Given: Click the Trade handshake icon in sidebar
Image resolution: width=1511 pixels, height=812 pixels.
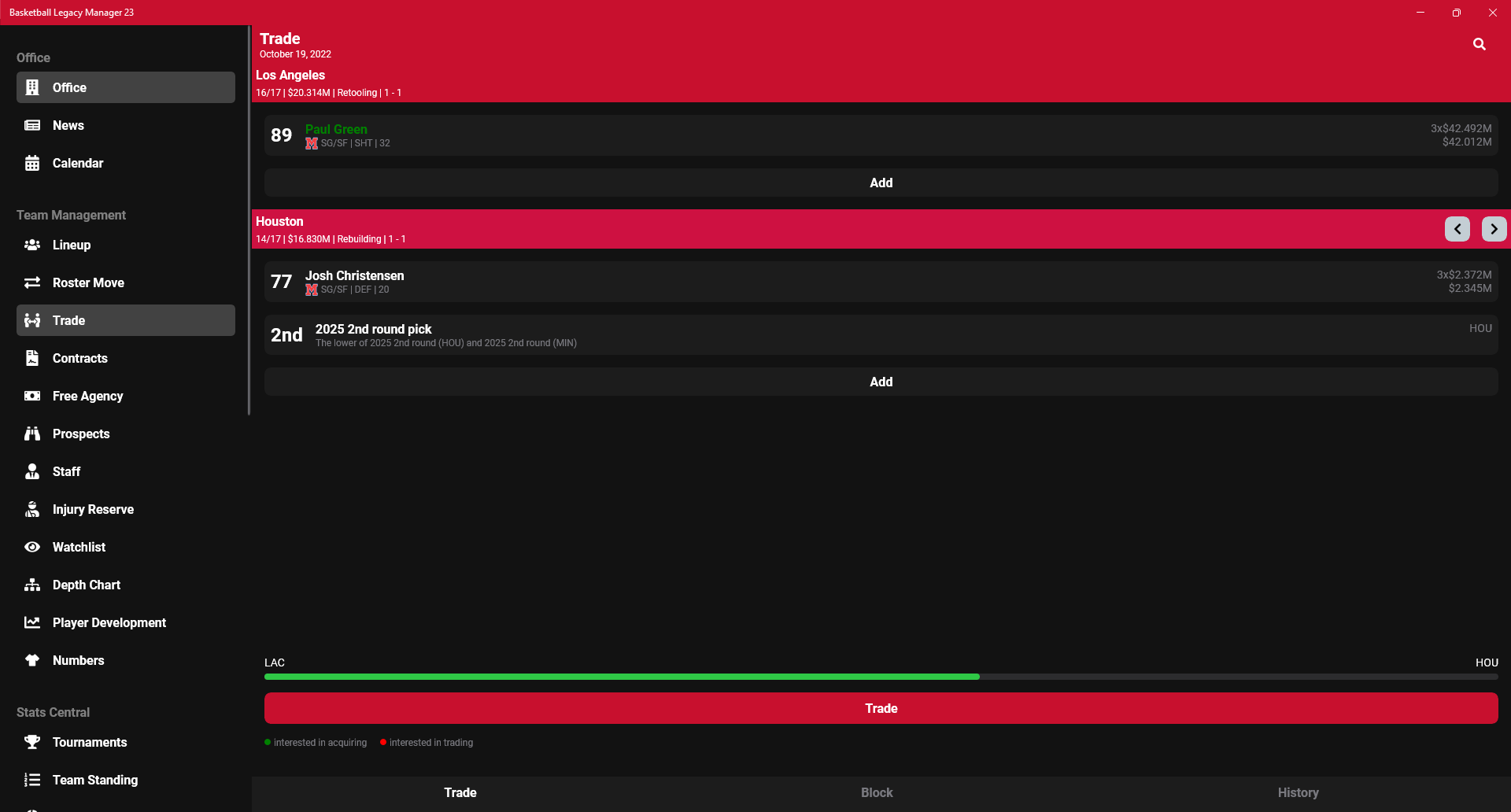Looking at the screenshot, I should tap(32, 320).
